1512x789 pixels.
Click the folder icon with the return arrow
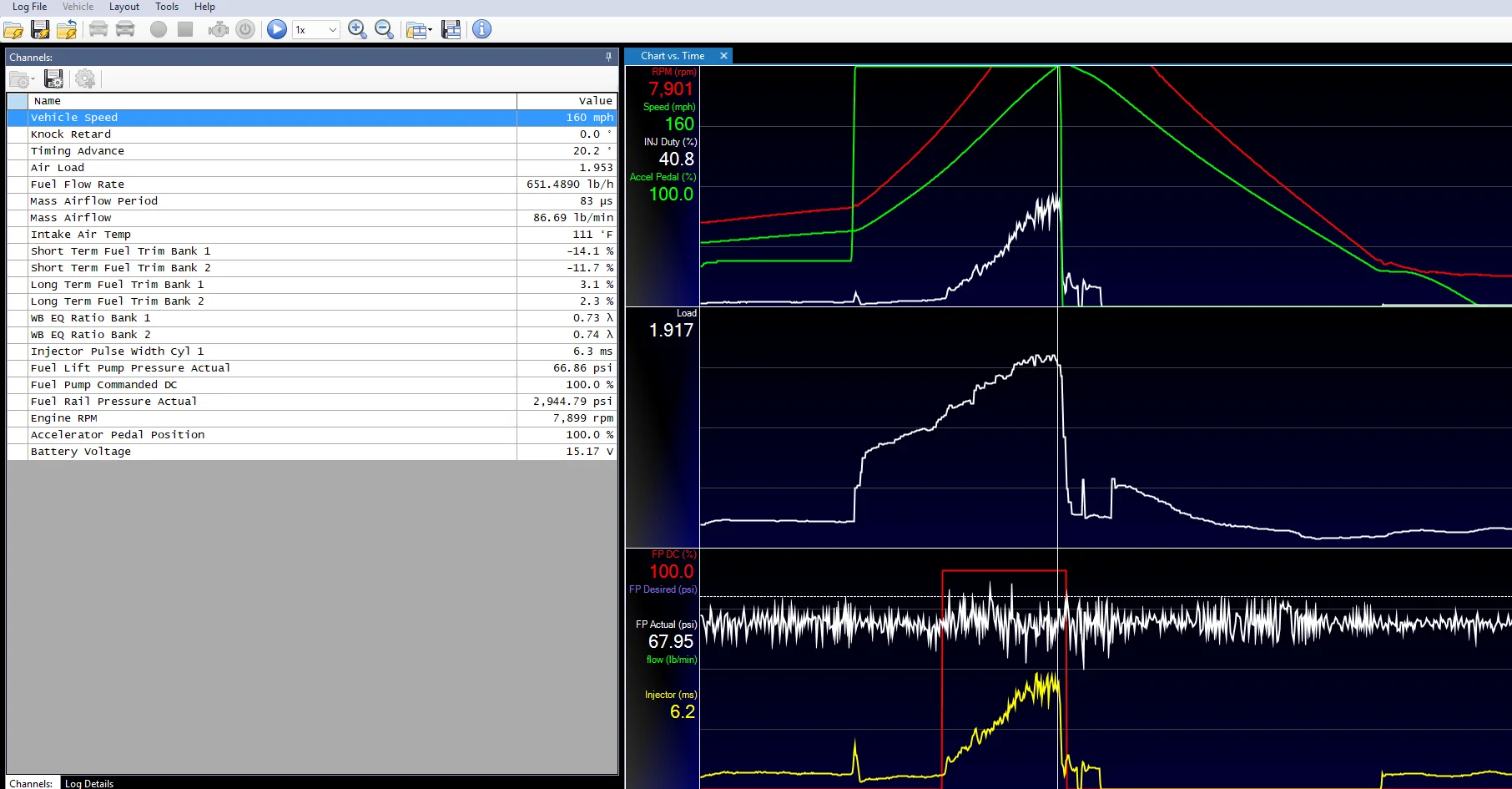tap(67, 30)
